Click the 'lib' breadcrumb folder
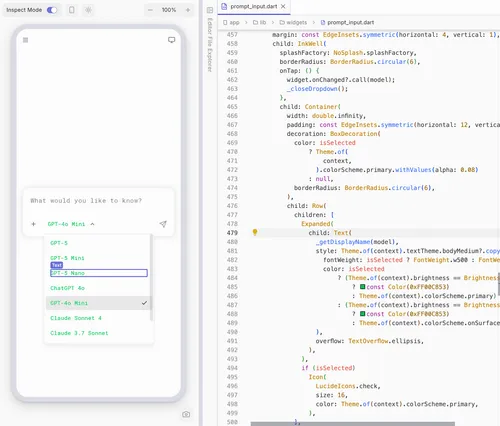Image resolution: width=500 pixels, height=426 pixels. point(259,22)
